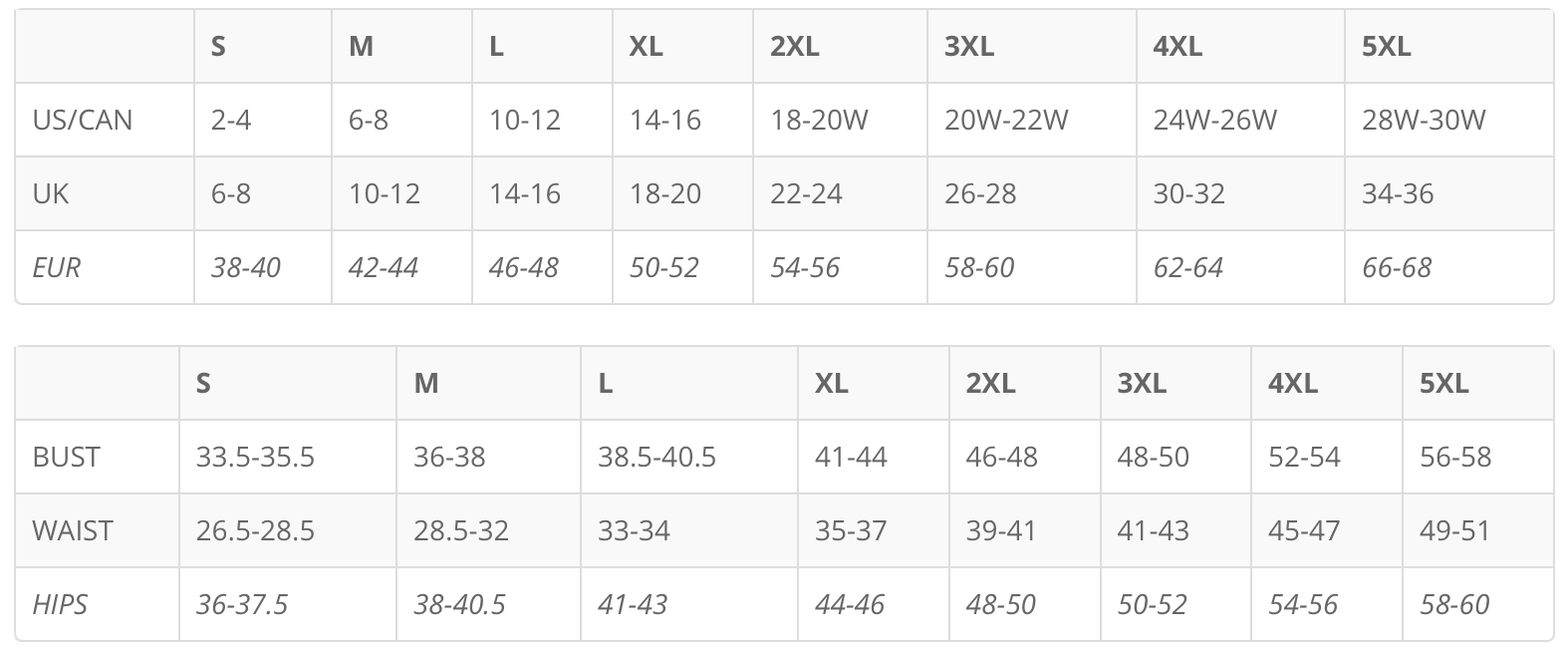This screenshot has height=652, width=1568.
Task: Click the 28W-30W cell
Action: tap(1424, 120)
